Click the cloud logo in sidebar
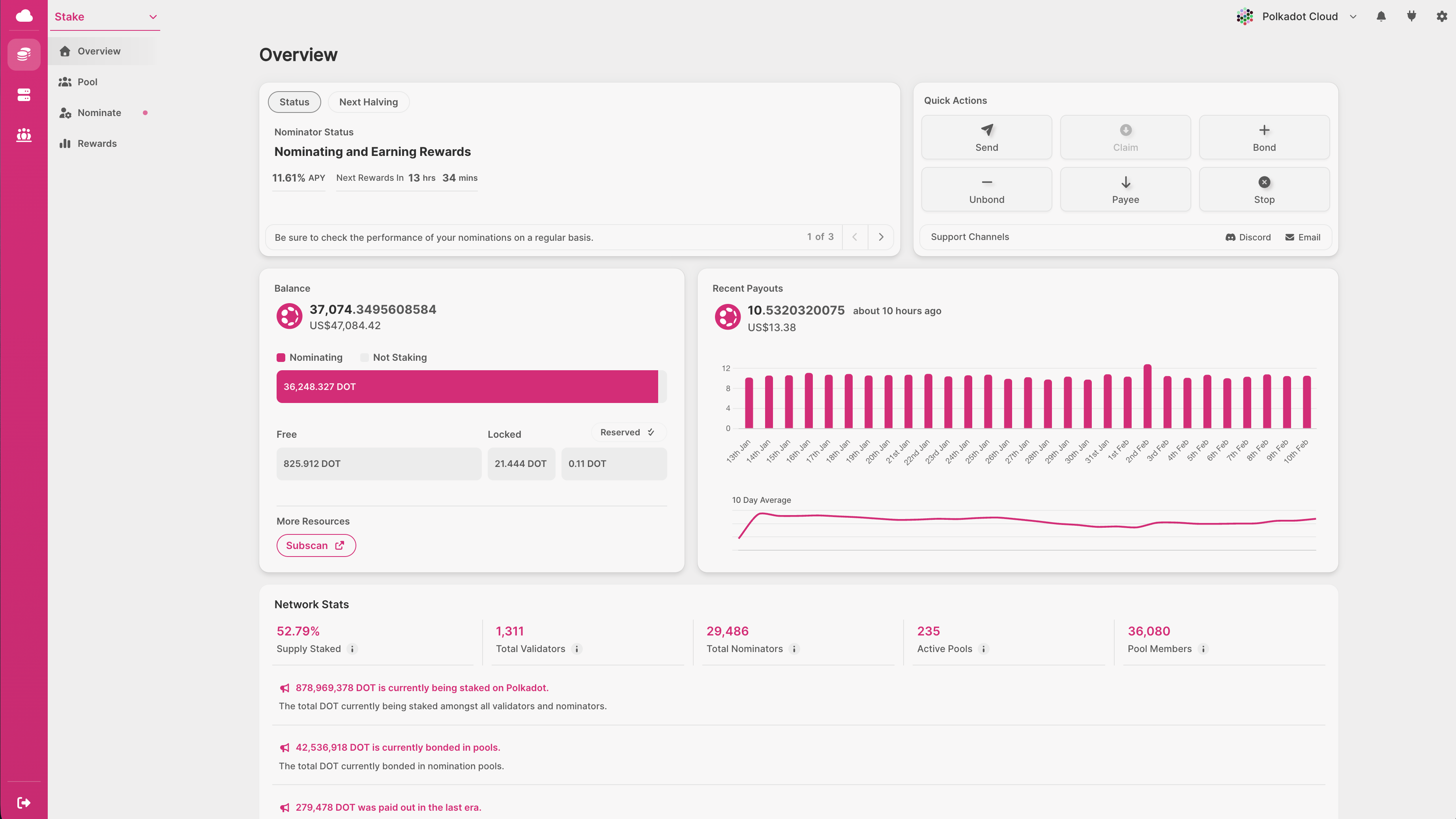This screenshot has width=1456, height=819. 24,16
